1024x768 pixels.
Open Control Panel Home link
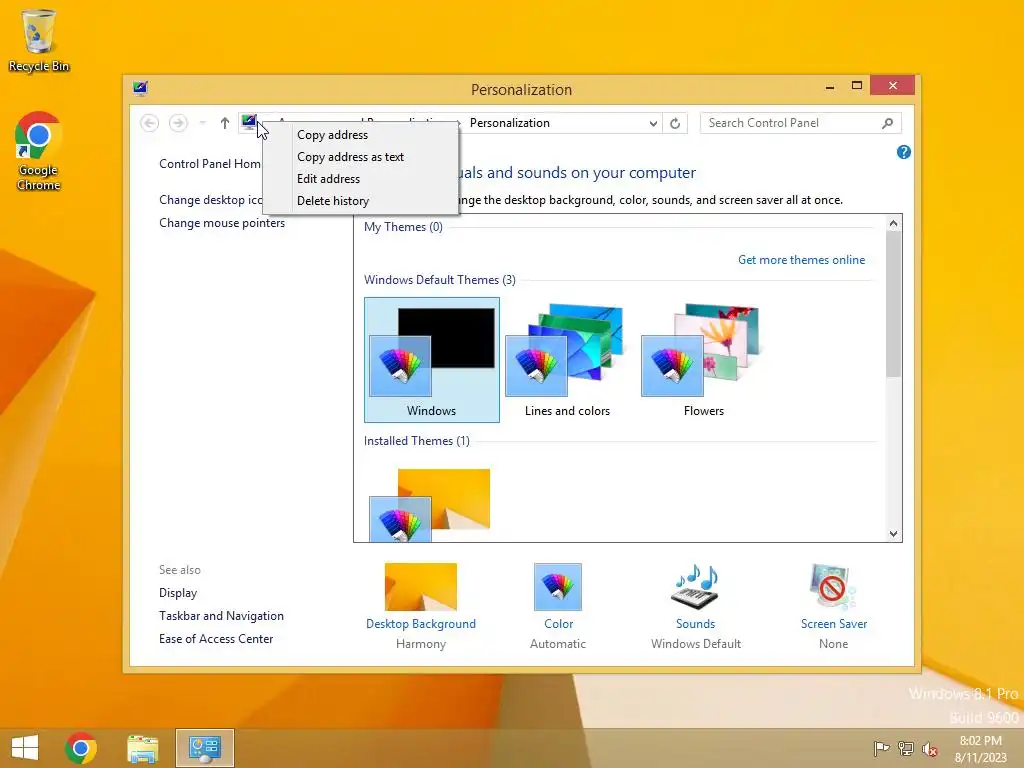coord(210,164)
